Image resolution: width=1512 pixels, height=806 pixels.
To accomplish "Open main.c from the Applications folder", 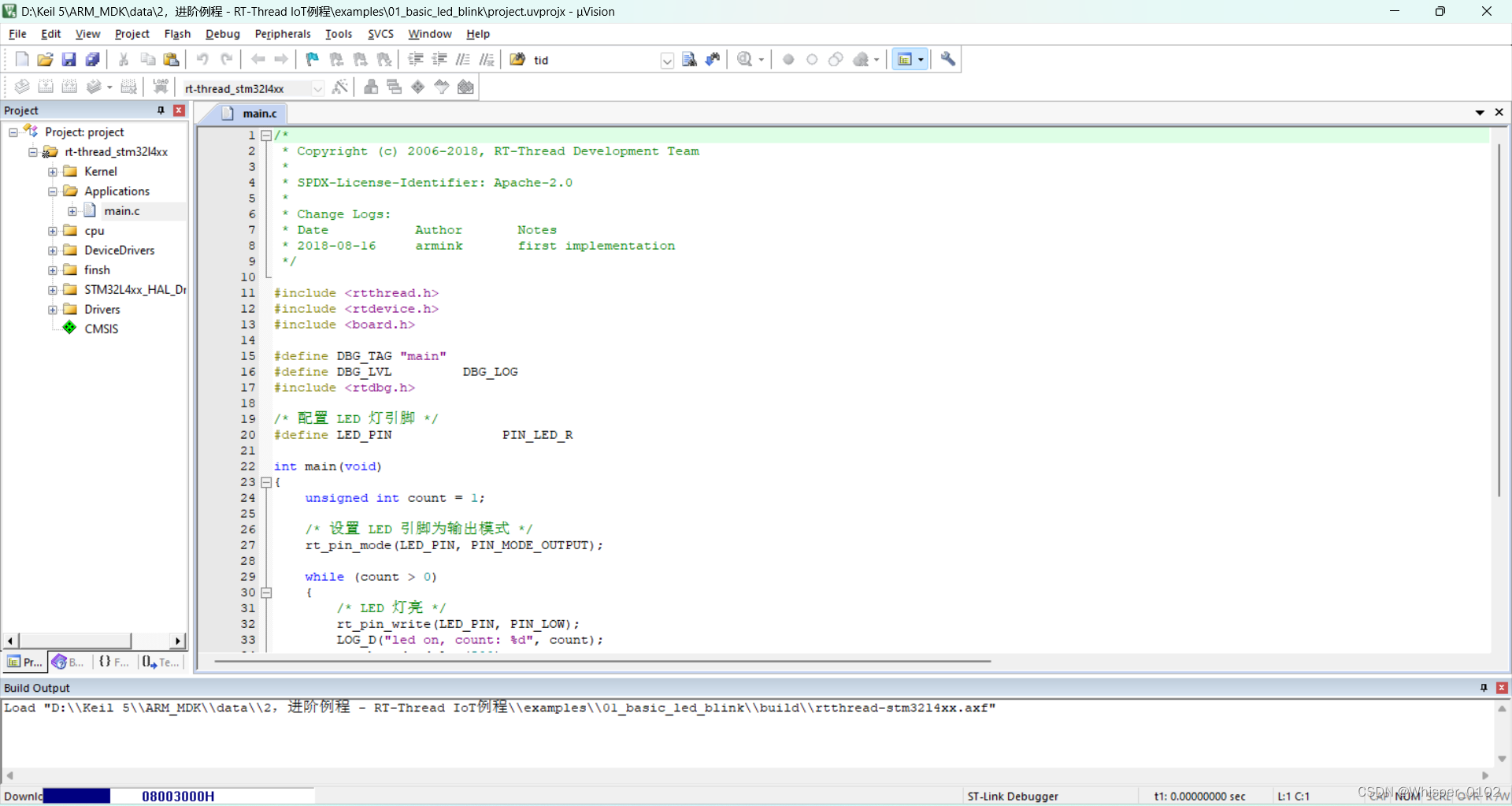I will (x=121, y=210).
